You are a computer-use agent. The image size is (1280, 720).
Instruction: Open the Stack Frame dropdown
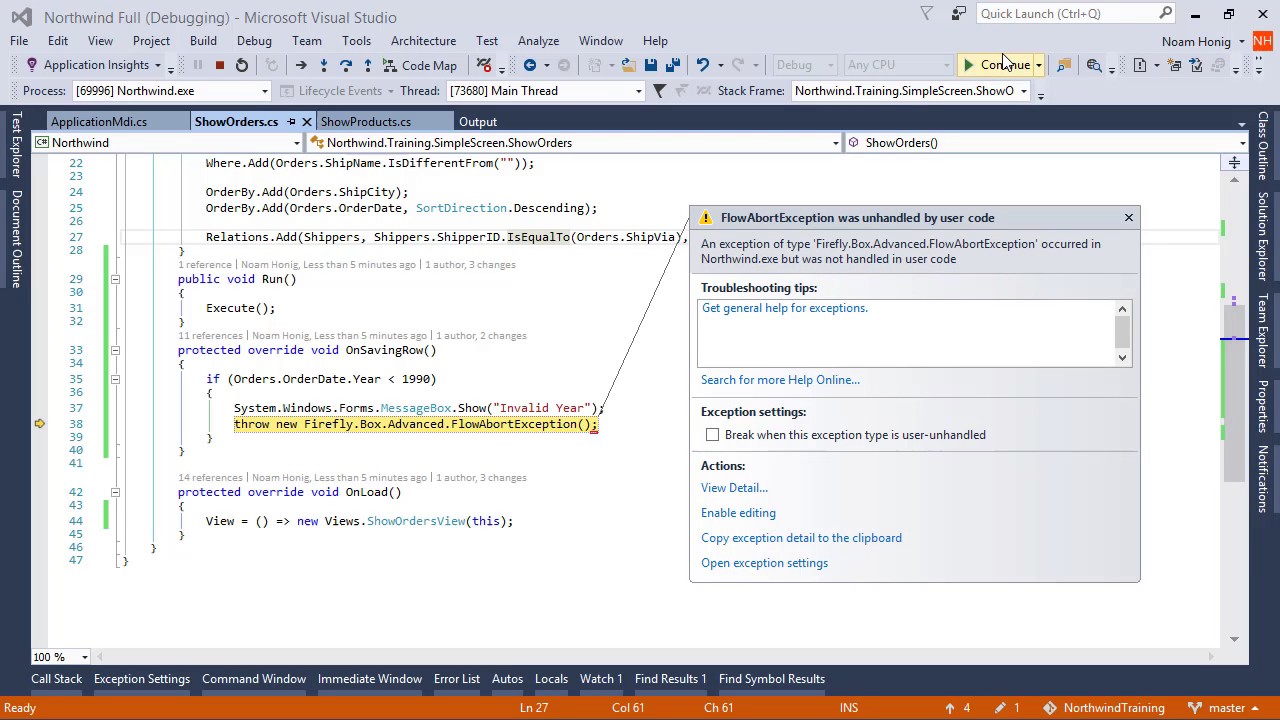(1023, 91)
